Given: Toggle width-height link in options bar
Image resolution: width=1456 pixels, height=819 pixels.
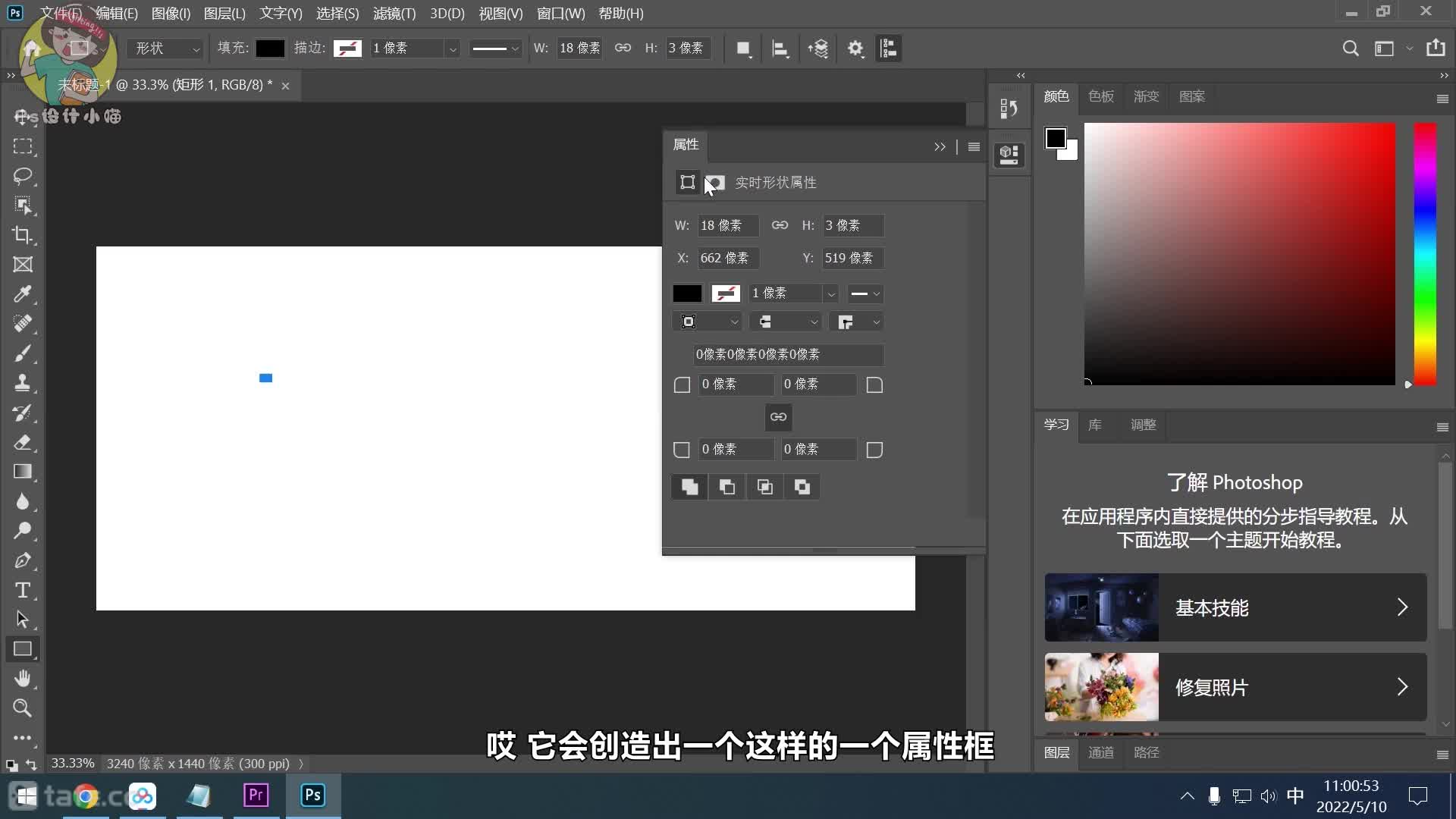Looking at the screenshot, I should pyautogui.click(x=623, y=48).
